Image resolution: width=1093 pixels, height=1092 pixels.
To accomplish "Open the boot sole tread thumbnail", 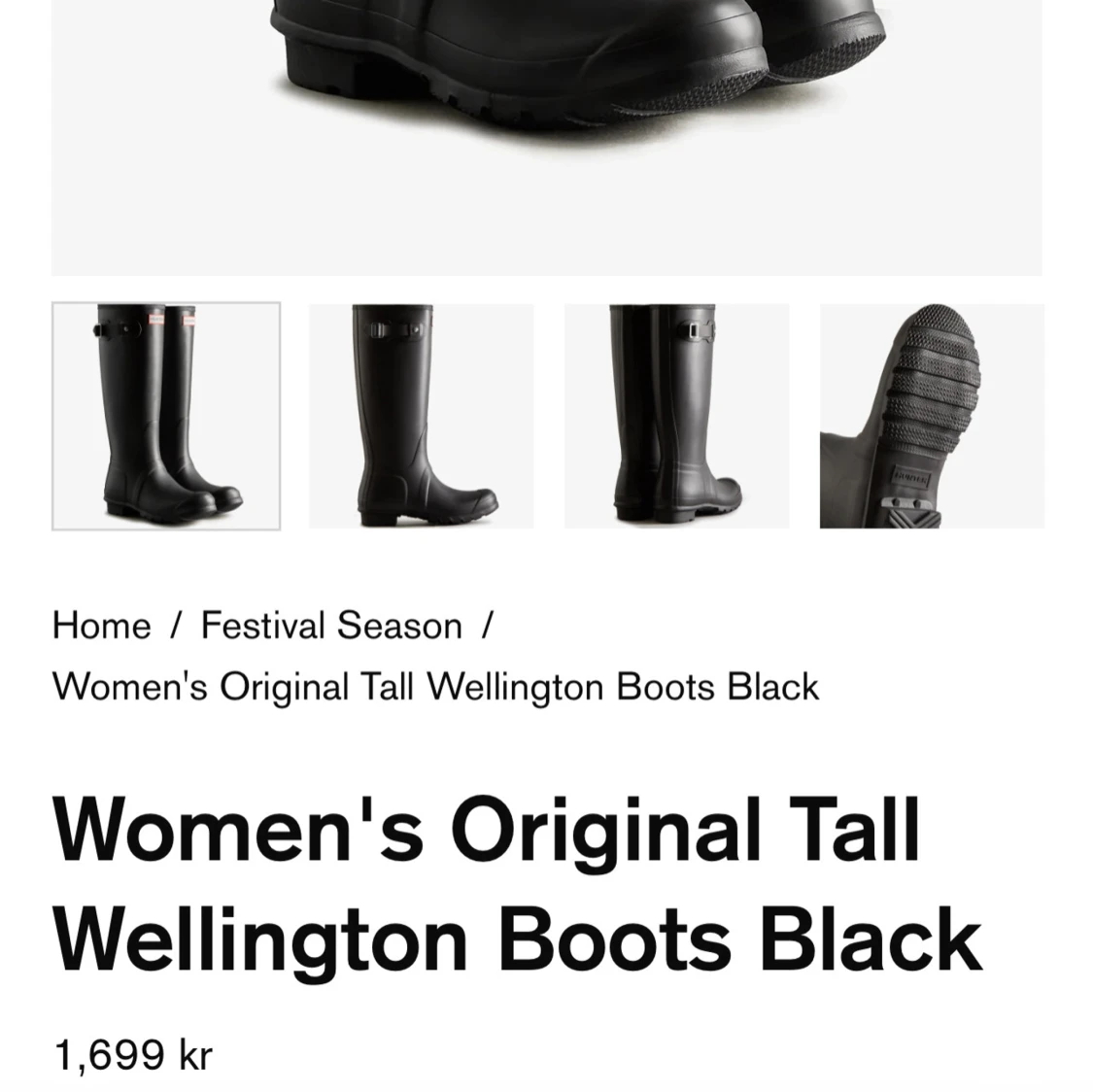I will 932,416.
